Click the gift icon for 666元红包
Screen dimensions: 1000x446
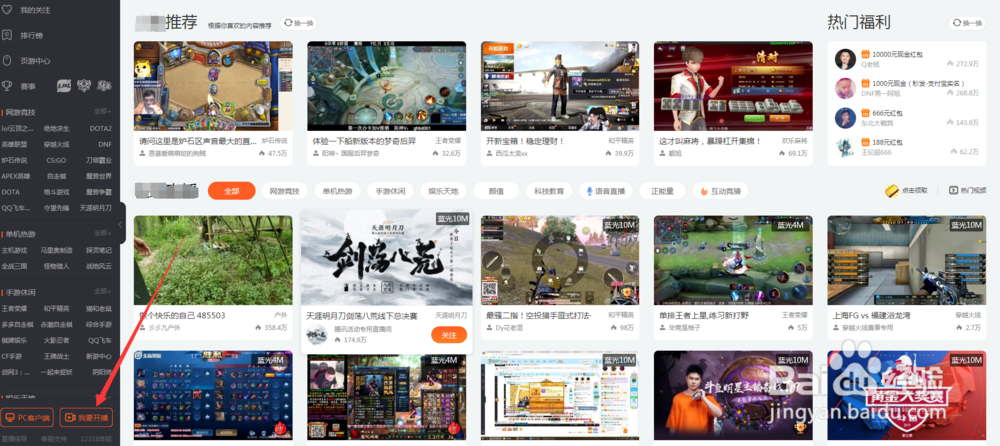865,113
